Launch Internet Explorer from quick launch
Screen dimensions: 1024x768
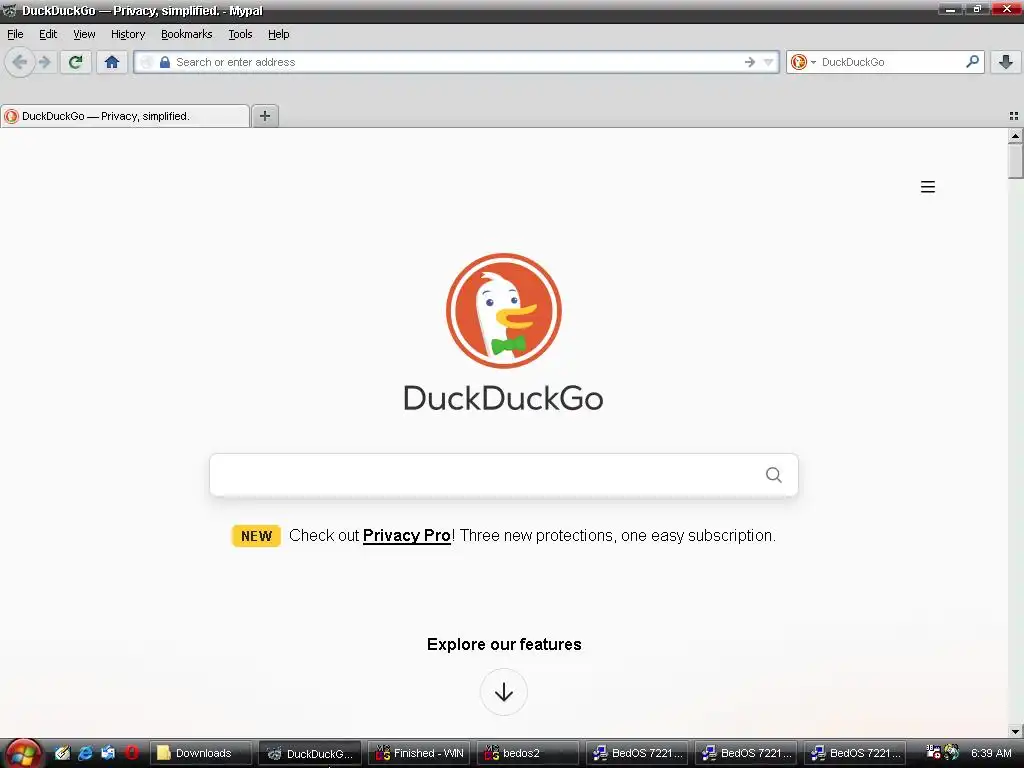click(x=85, y=753)
